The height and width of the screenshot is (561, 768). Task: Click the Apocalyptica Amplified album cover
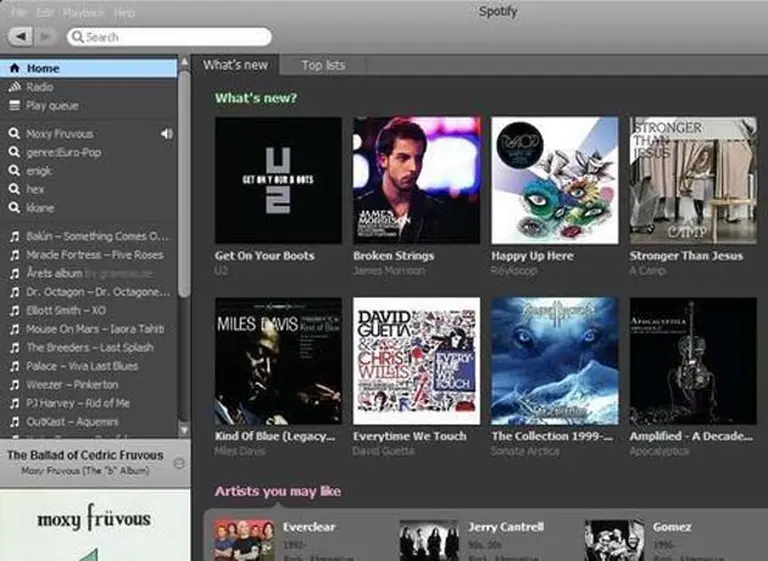(x=693, y=361)
